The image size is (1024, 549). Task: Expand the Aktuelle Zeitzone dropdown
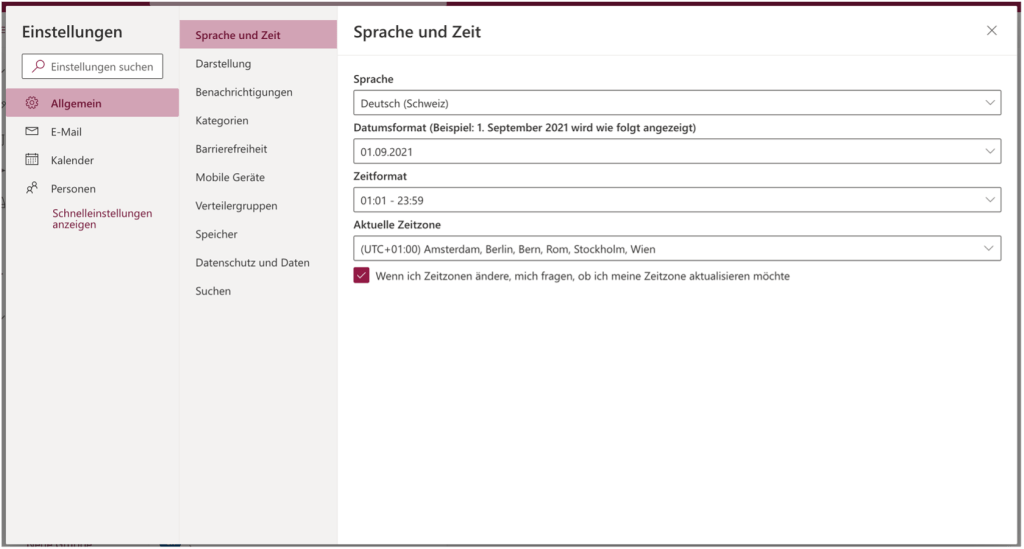[x=676, y=249]
